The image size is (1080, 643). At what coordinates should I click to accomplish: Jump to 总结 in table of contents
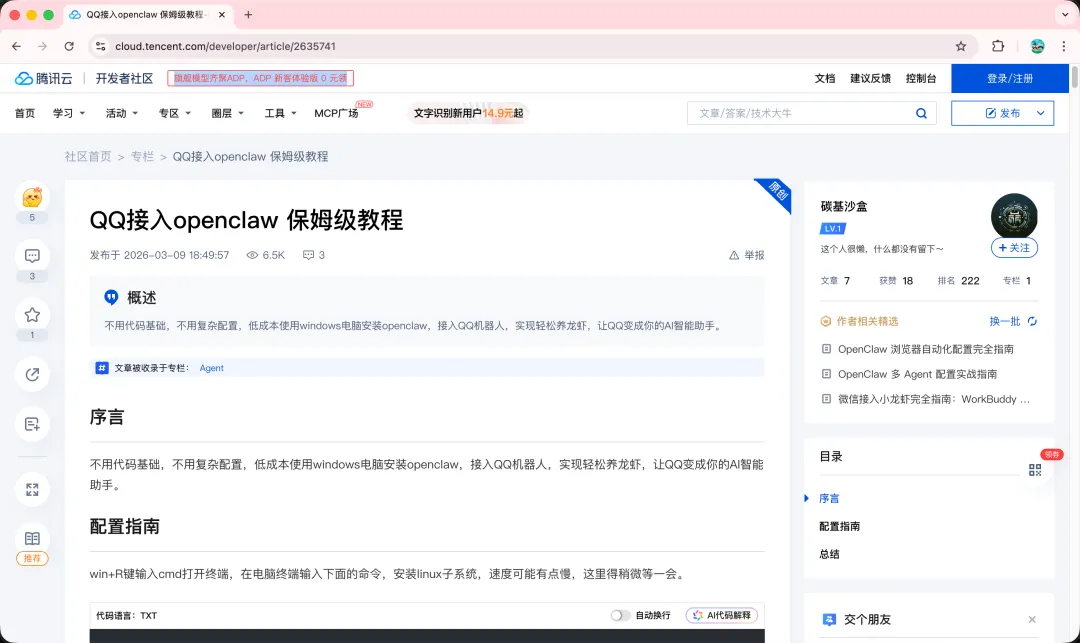coord(829,554)
